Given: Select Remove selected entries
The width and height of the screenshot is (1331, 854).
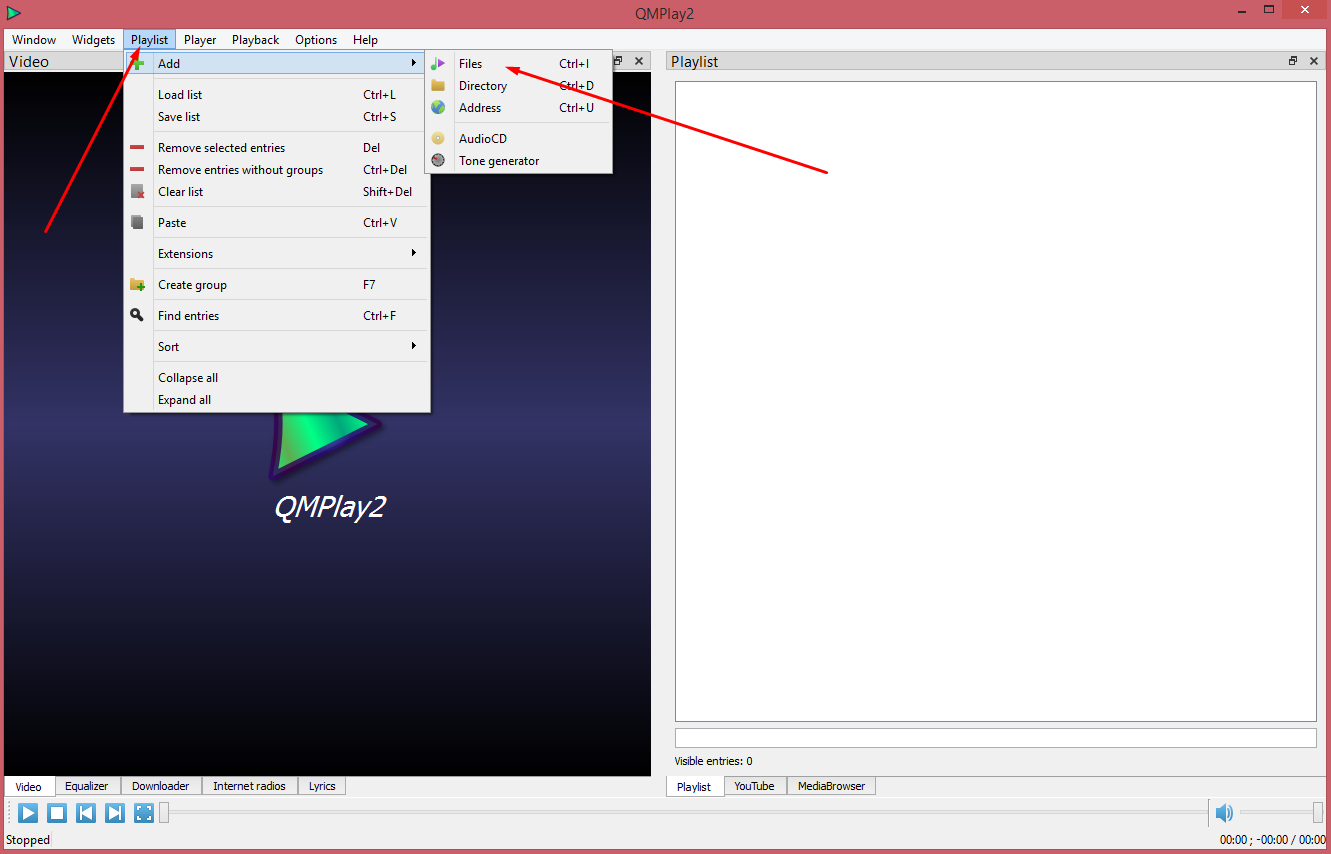Looking at the screenshot, I should pyautogui.click(x=277, y=148).
